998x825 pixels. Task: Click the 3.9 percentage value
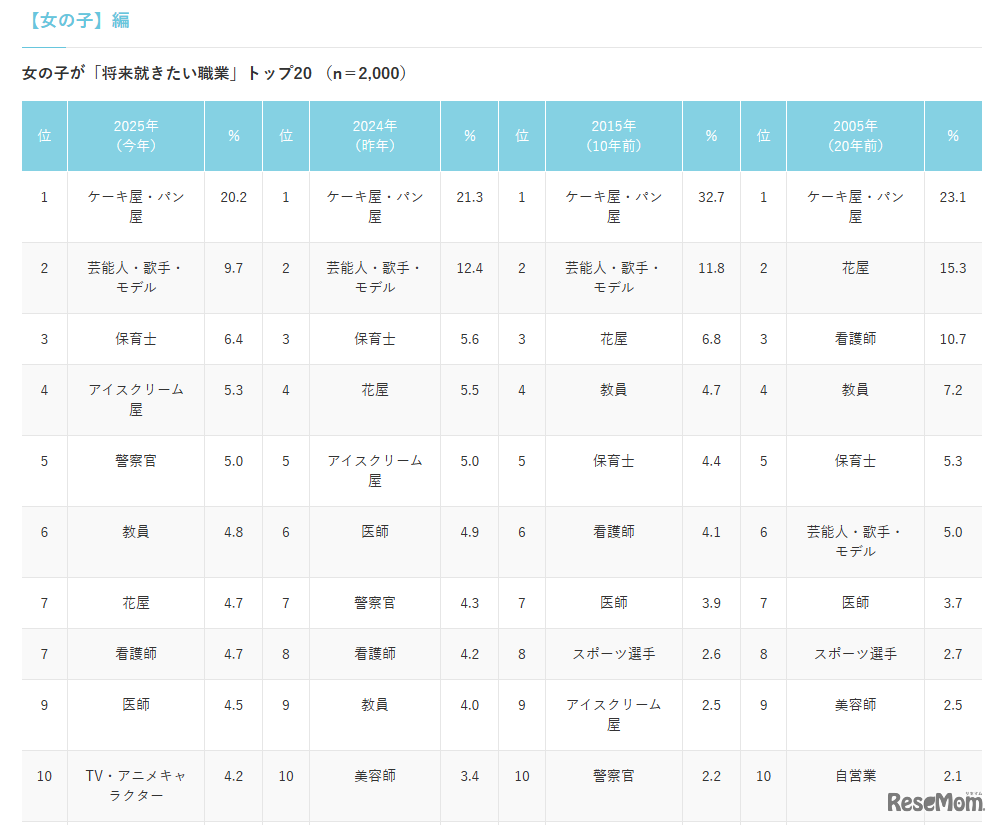click(x=711, y=603)
